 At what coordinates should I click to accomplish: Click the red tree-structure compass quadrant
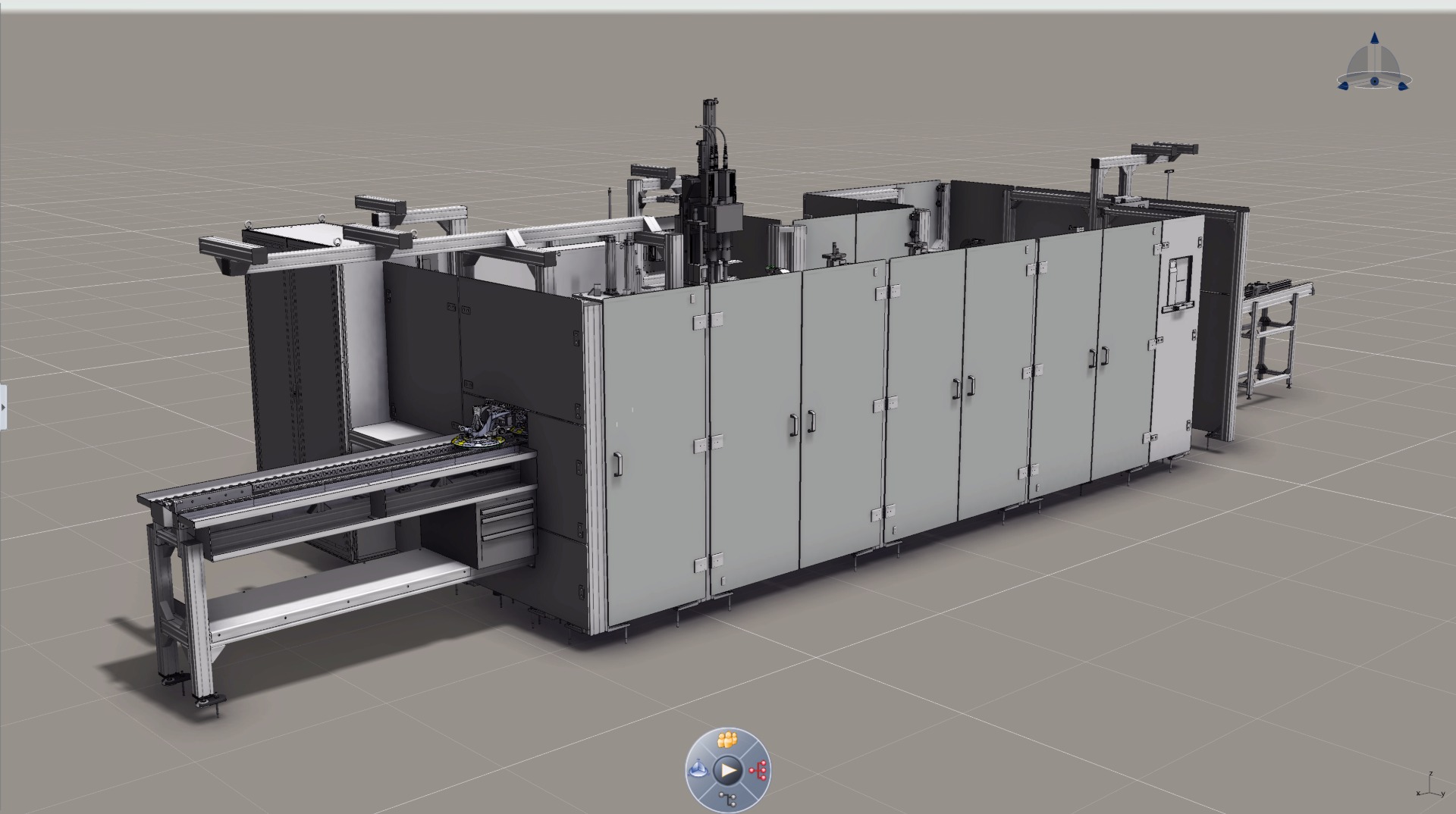tap(759, 771)
